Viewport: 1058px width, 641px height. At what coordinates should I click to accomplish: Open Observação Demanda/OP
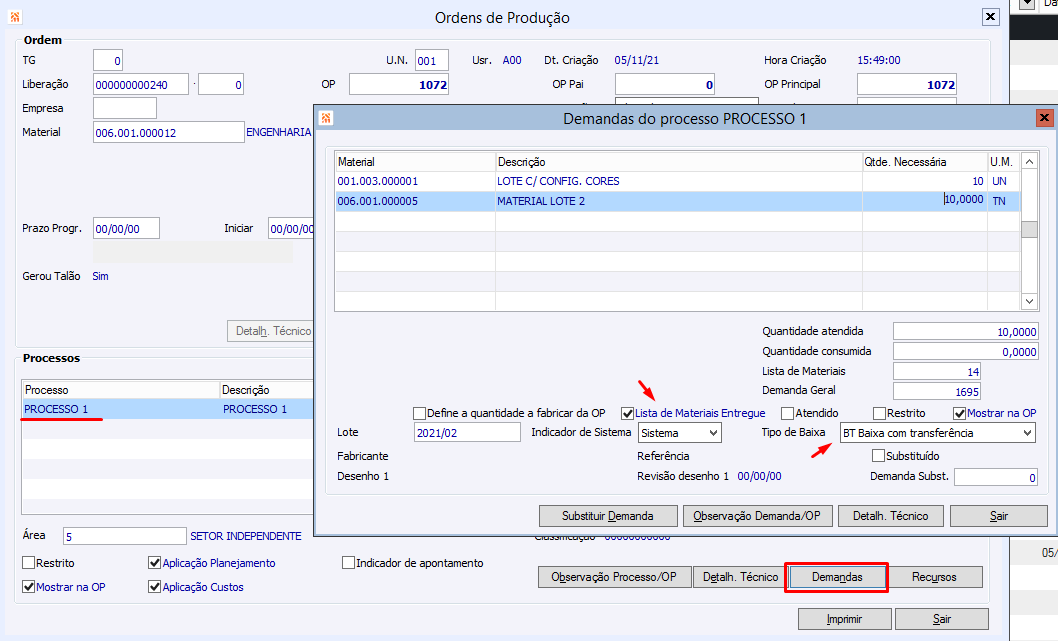point(757,515)
